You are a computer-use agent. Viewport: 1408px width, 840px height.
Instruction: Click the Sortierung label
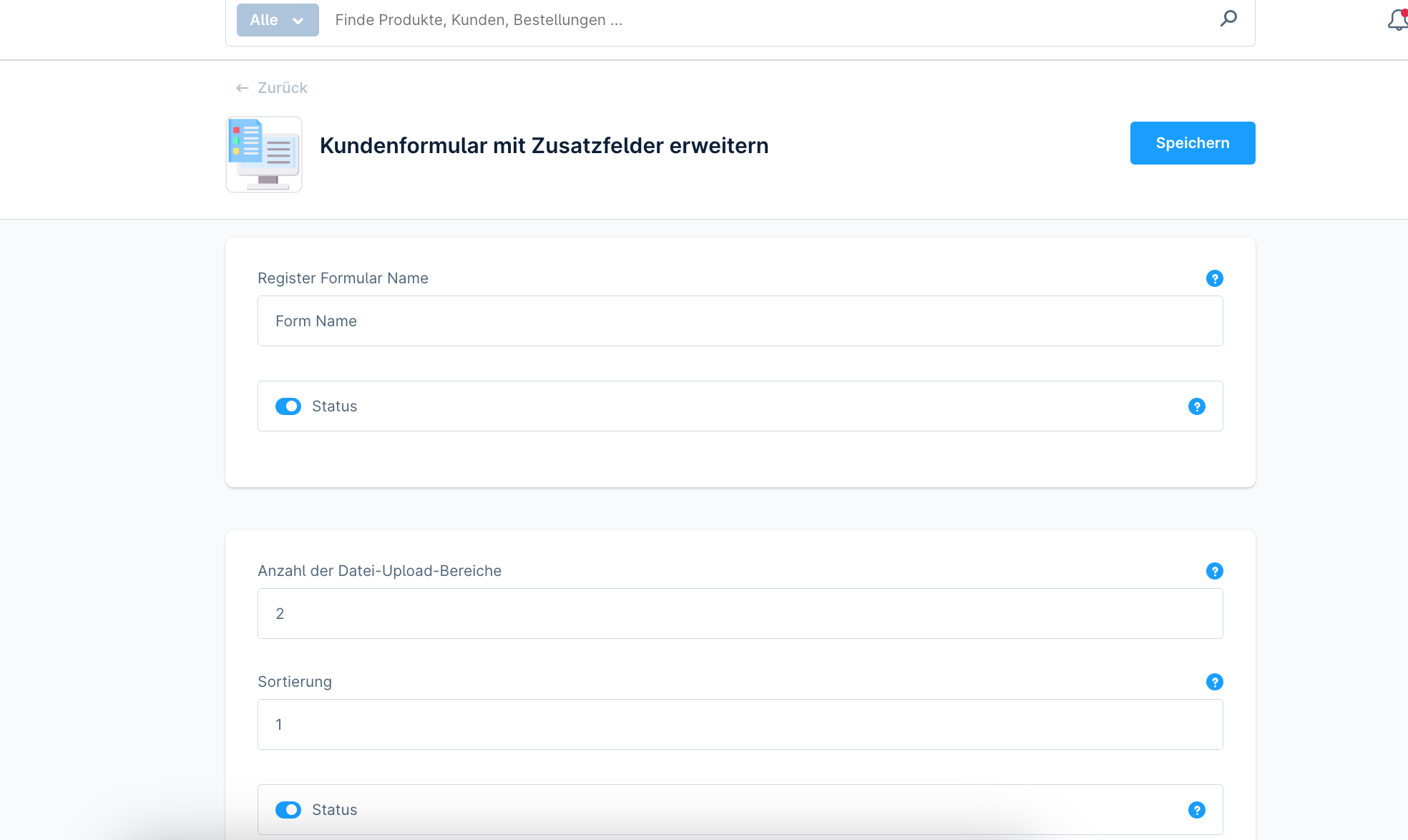(295, 682)
